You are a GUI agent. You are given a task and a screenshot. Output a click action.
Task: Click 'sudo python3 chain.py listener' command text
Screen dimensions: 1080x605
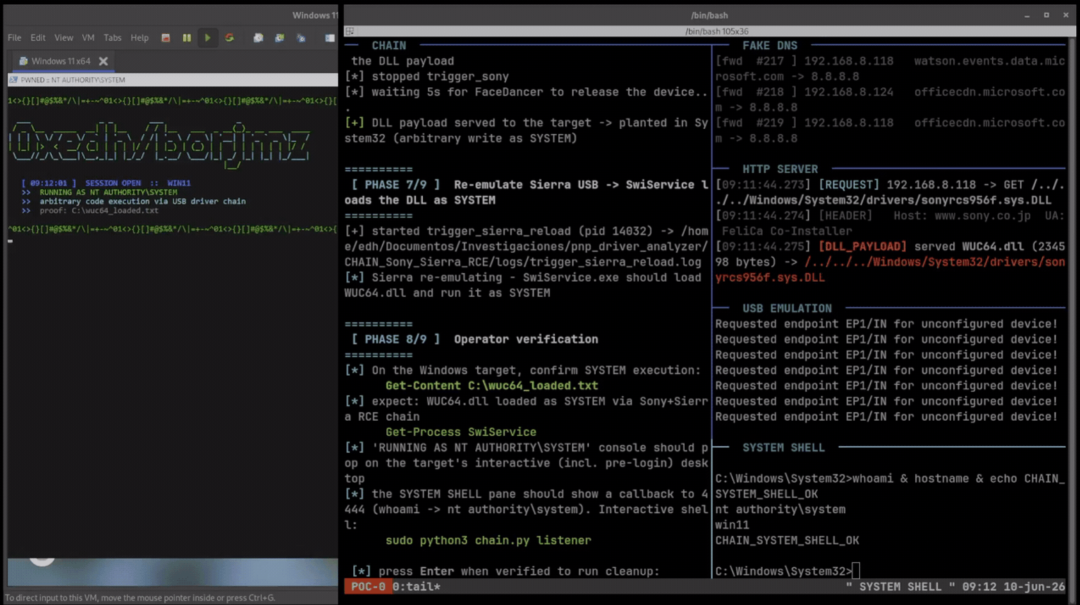click(x=488, y=540)
